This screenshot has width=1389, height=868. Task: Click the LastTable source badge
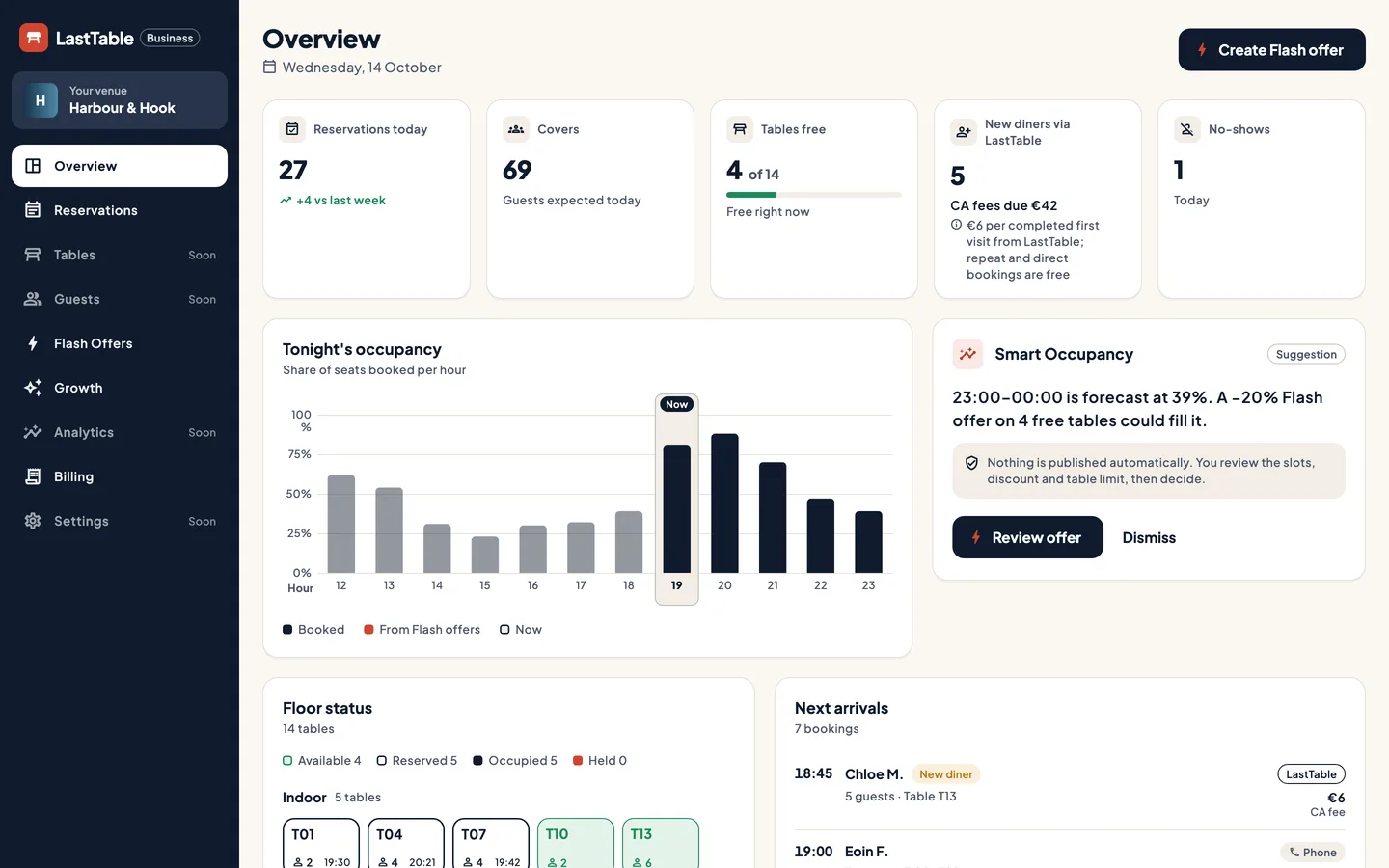pyautogui.click(x=1311, y=774)
